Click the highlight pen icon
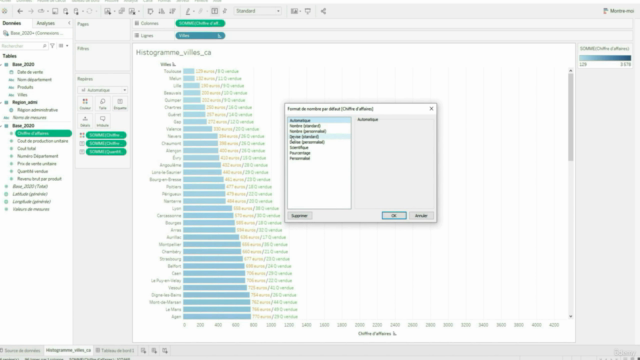 click(x=188, y=11)
